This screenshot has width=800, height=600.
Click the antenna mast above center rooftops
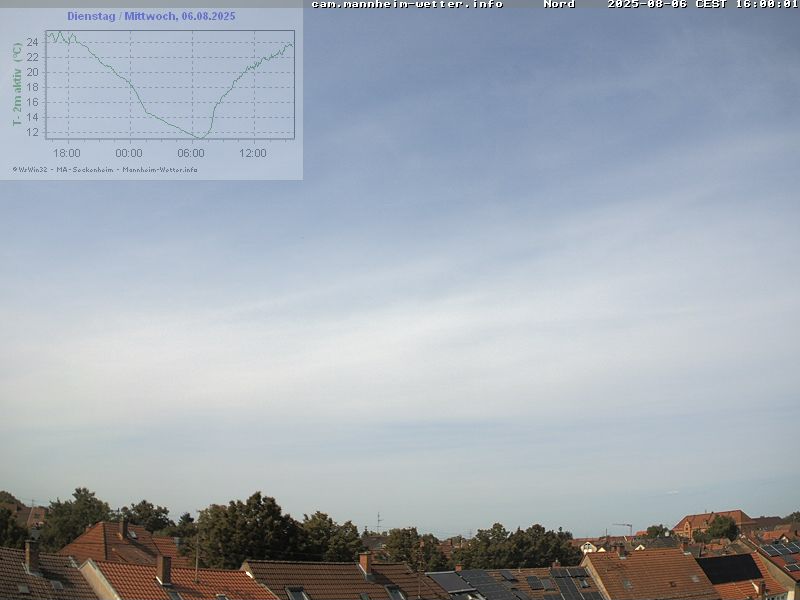tap(378, 522)
